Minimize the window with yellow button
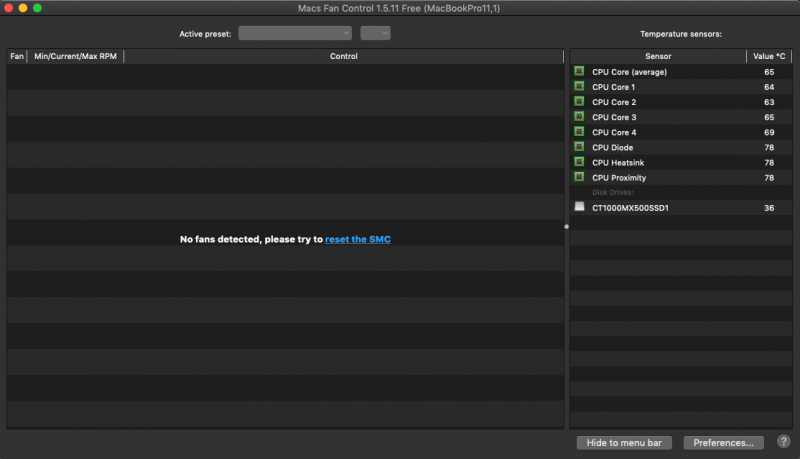This screenshot has width=800, height=459. [23, 8]
